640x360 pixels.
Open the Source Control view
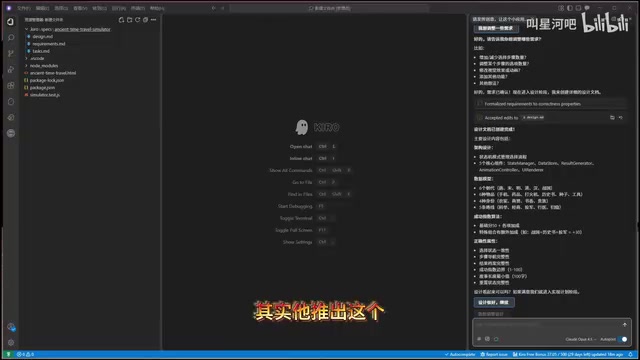(11, 53)
